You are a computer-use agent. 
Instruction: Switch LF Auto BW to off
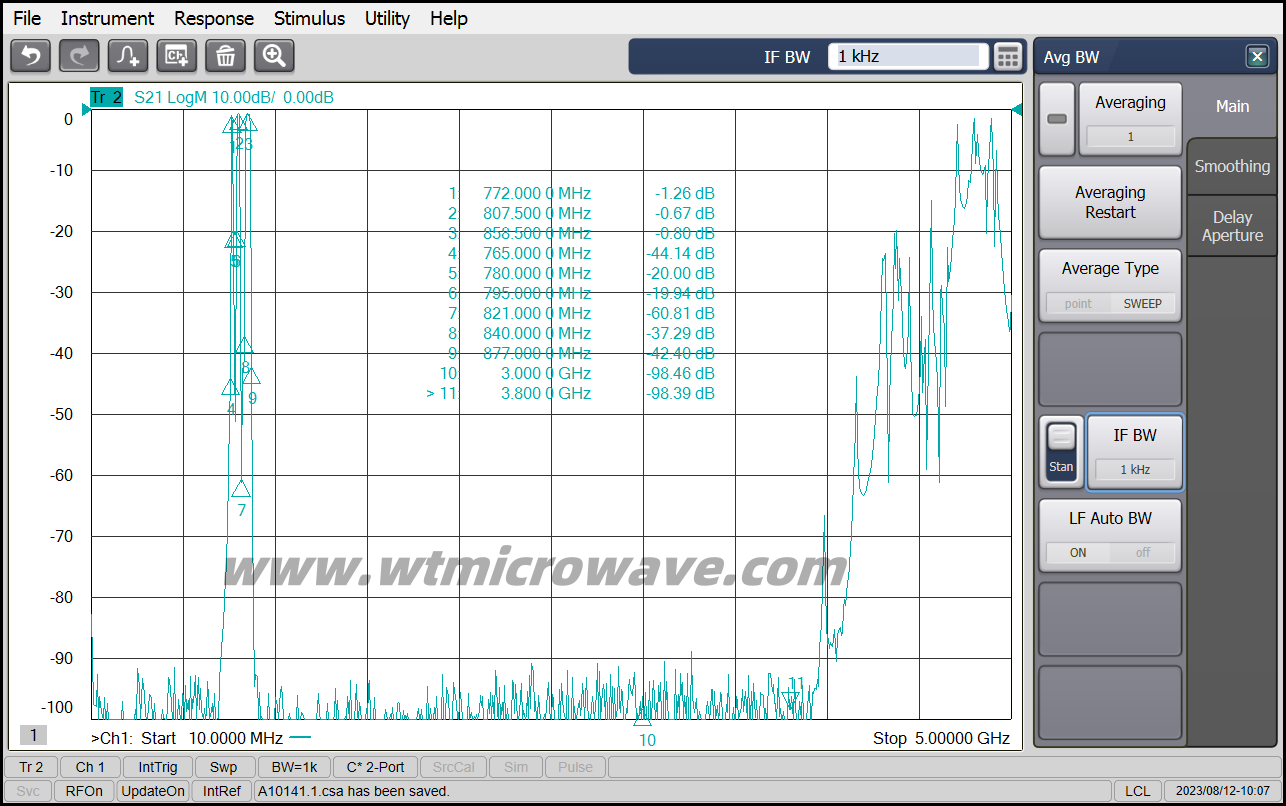coord(1141,552)
